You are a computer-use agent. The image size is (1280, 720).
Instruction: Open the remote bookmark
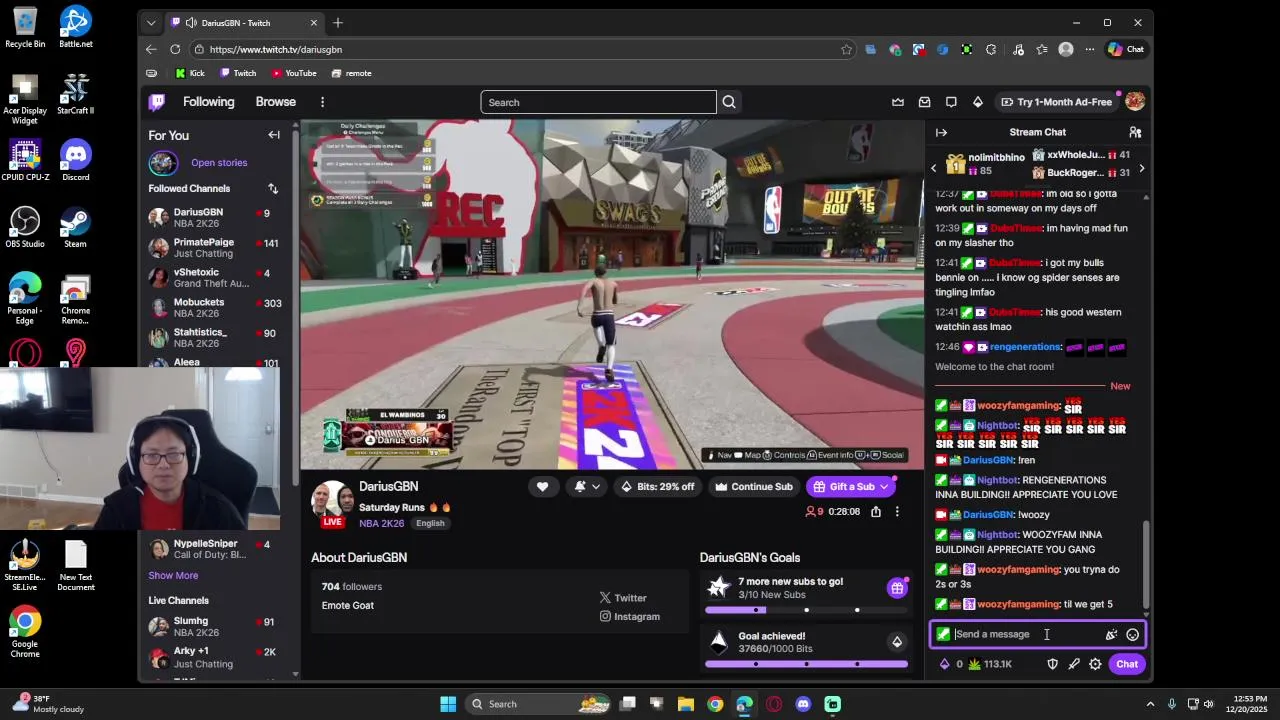point(351,73)
